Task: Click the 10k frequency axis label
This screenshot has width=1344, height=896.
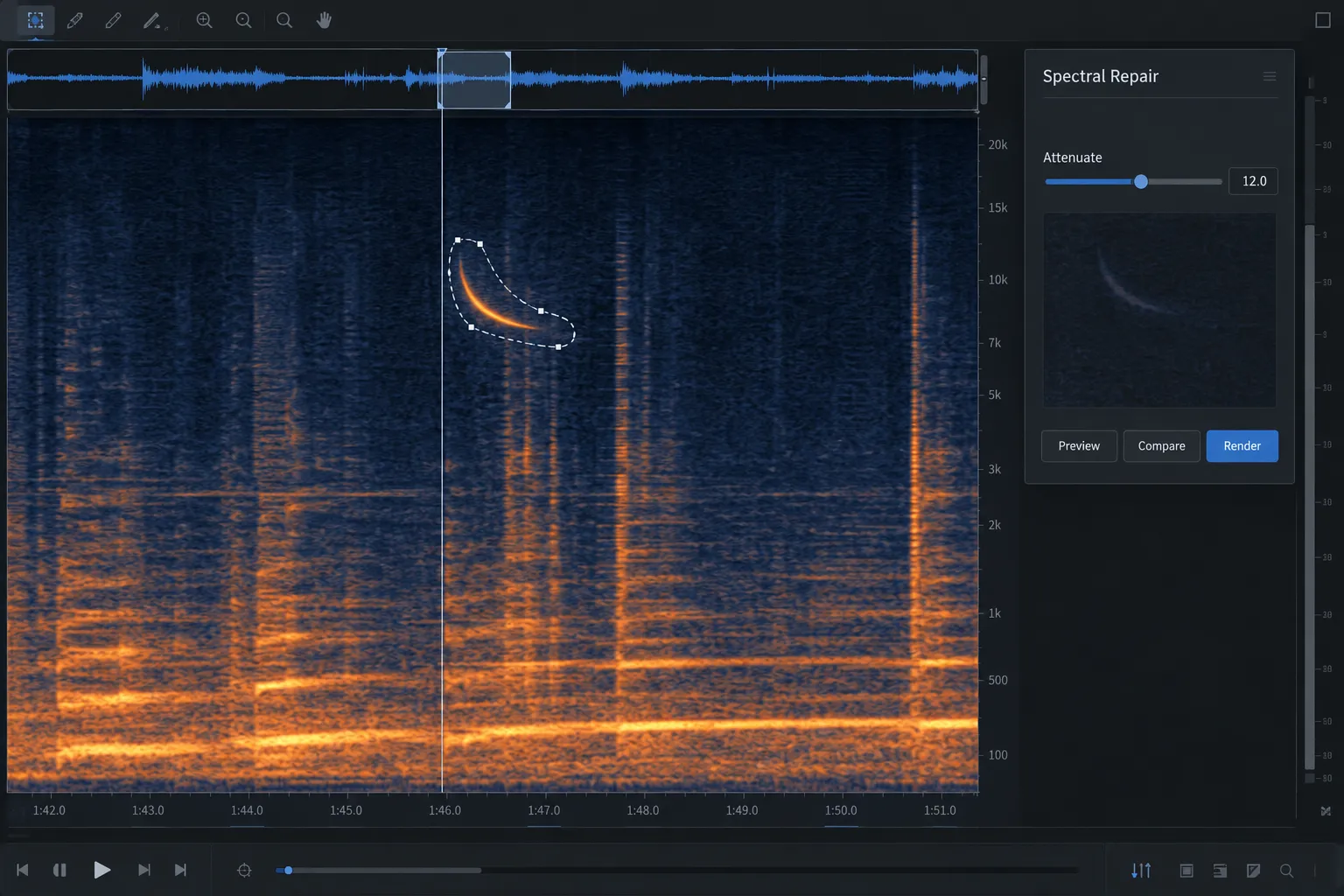Action: click(x=997, y=280)
